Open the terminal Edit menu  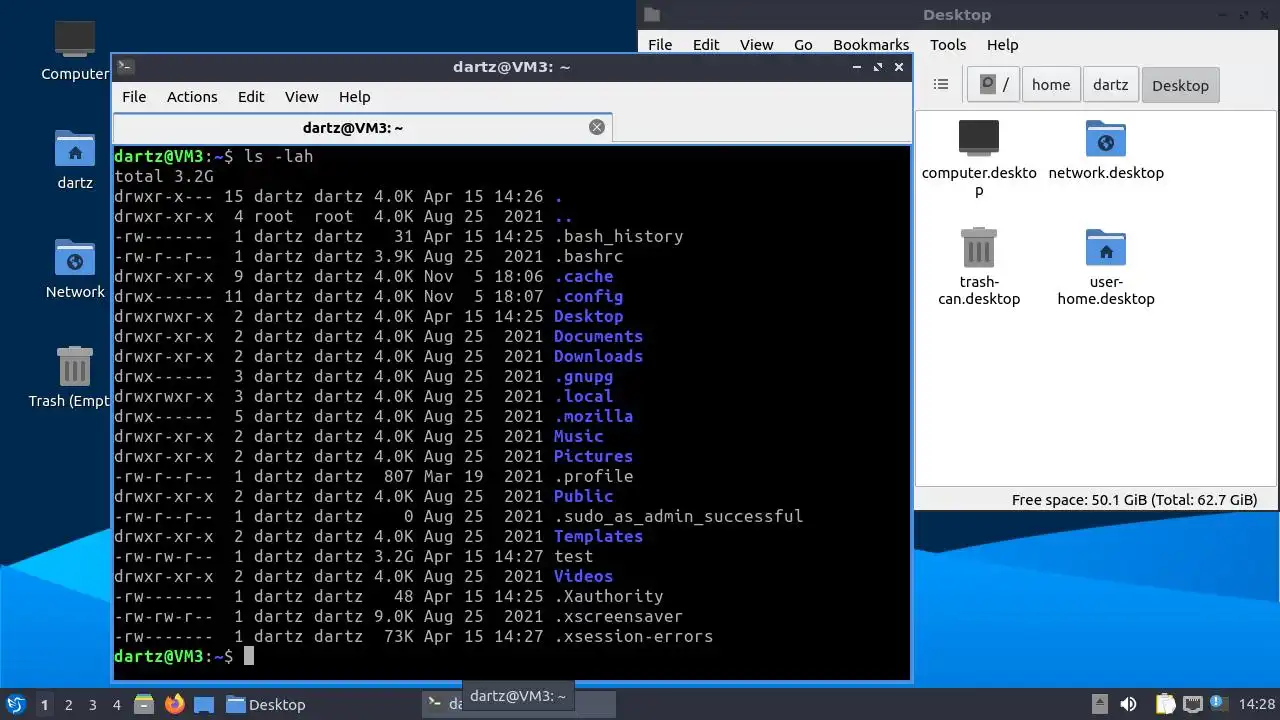(251, 97)
